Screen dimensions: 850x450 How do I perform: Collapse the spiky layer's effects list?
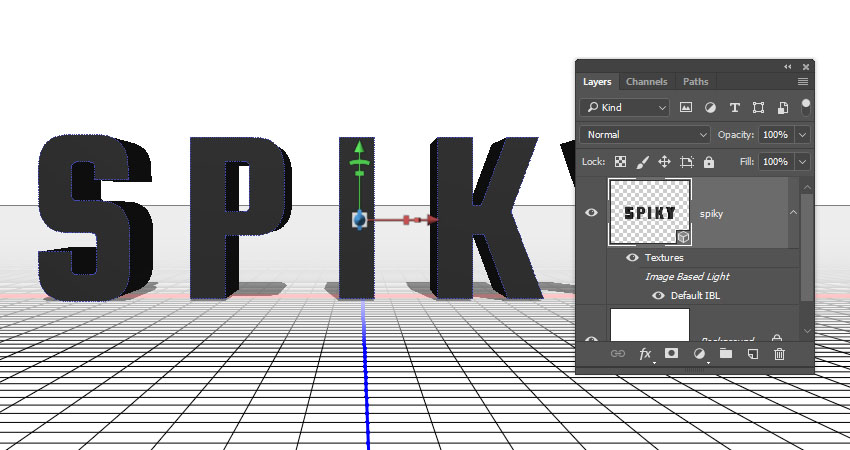click(793, 213)
